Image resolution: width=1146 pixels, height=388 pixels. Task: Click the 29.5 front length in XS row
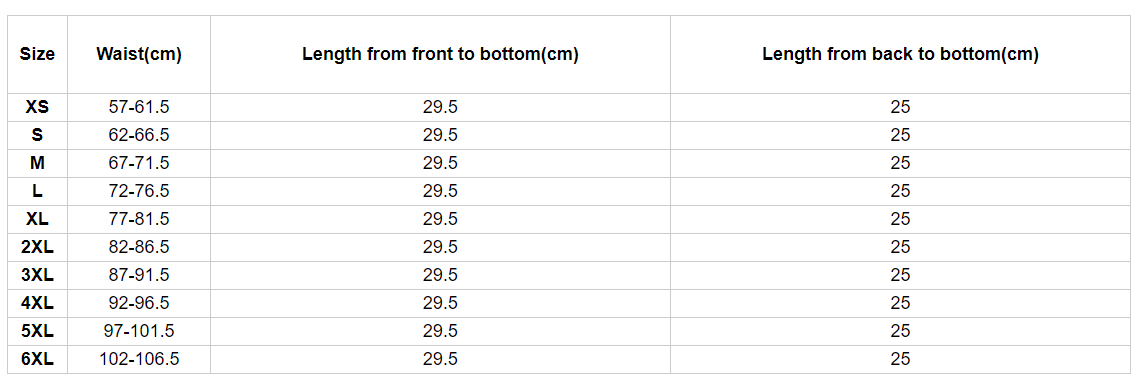[440, 107]
